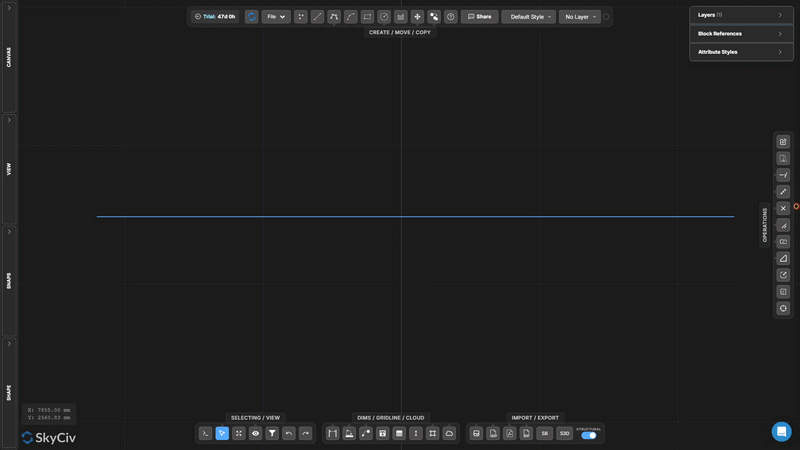
Task: Open the File menu
Action: click(x=276, y=17)
